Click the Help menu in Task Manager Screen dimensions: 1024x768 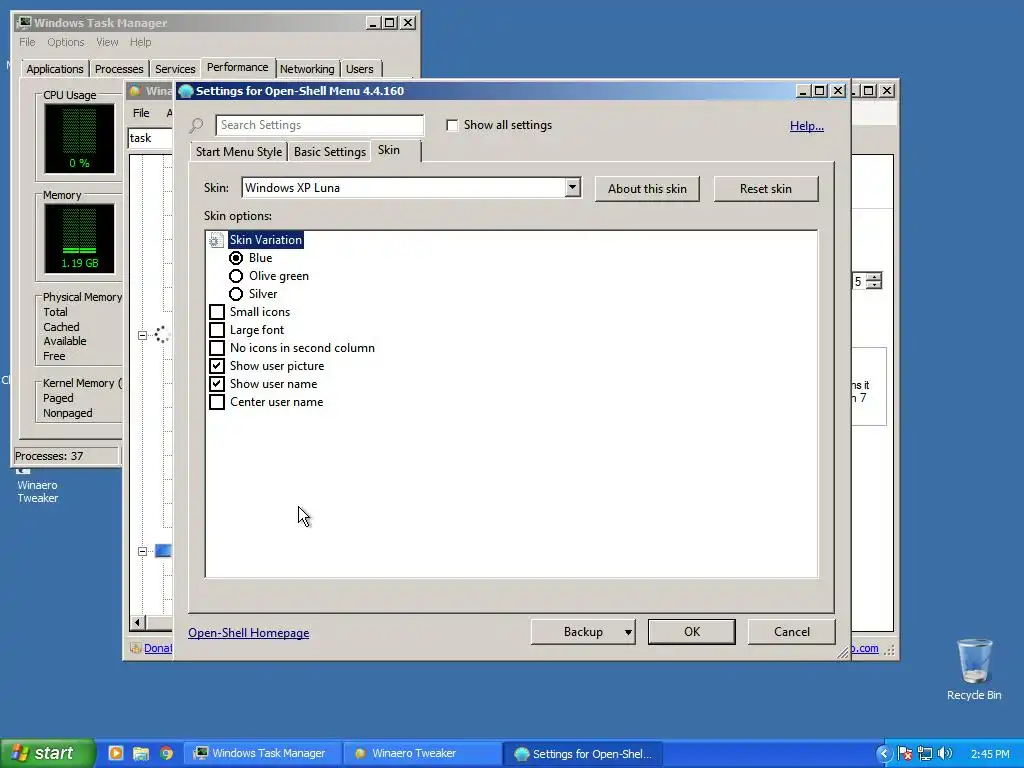tap(140, 42)
